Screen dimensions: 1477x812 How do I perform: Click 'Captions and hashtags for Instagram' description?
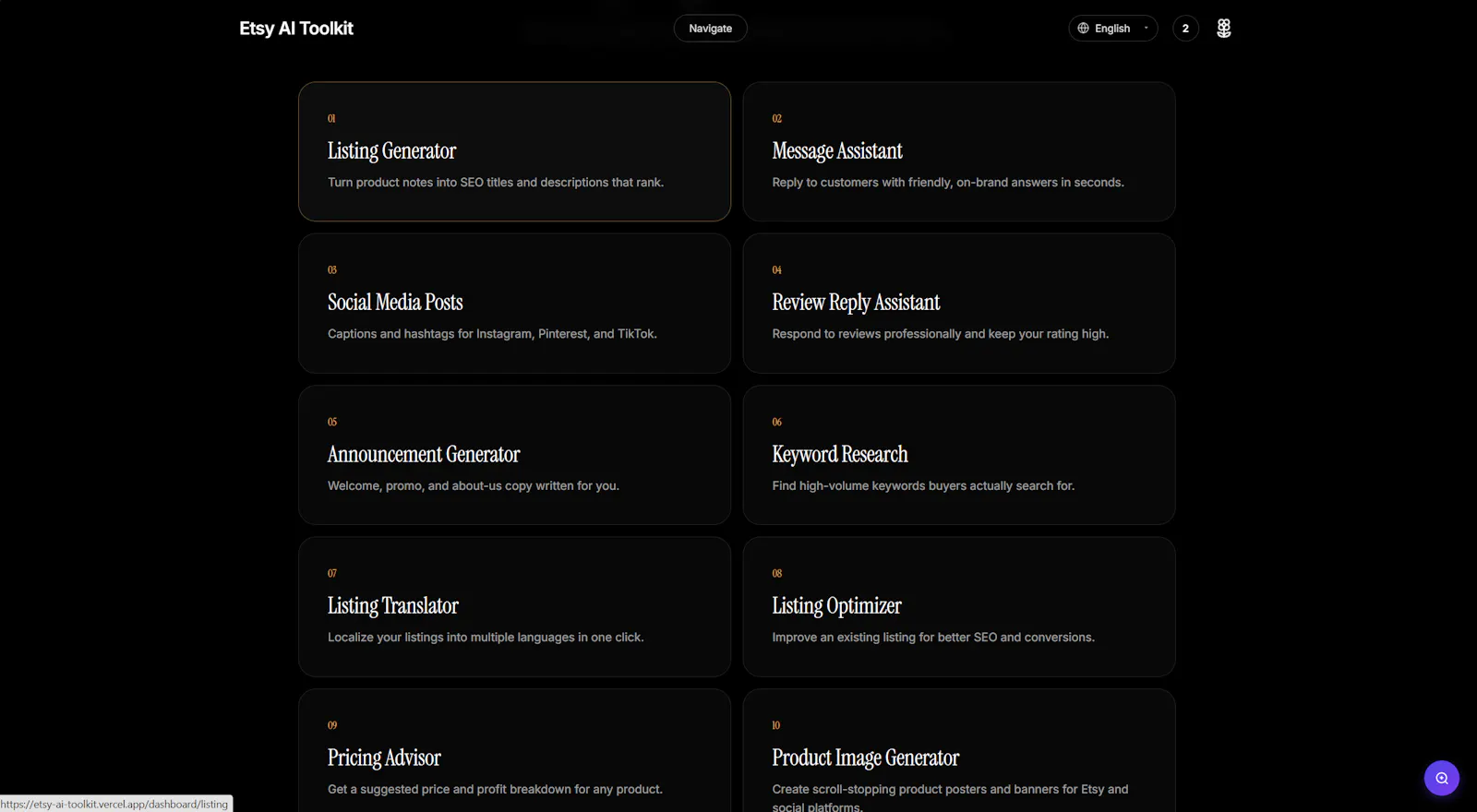(492, 334)
